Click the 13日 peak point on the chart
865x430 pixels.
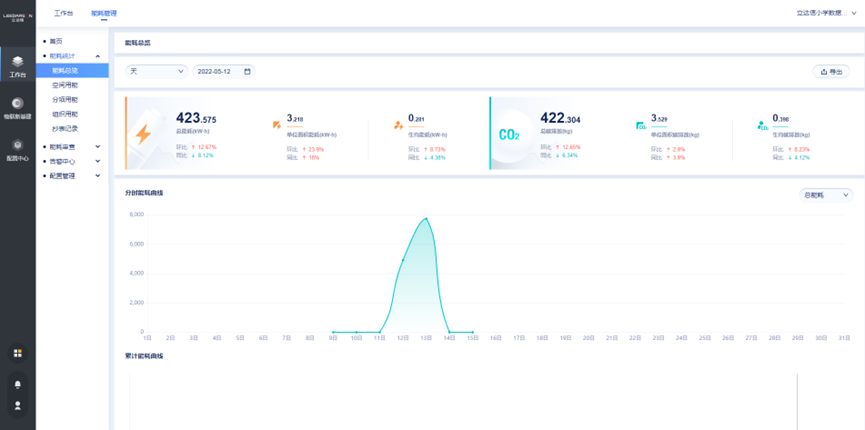[426, 218]
